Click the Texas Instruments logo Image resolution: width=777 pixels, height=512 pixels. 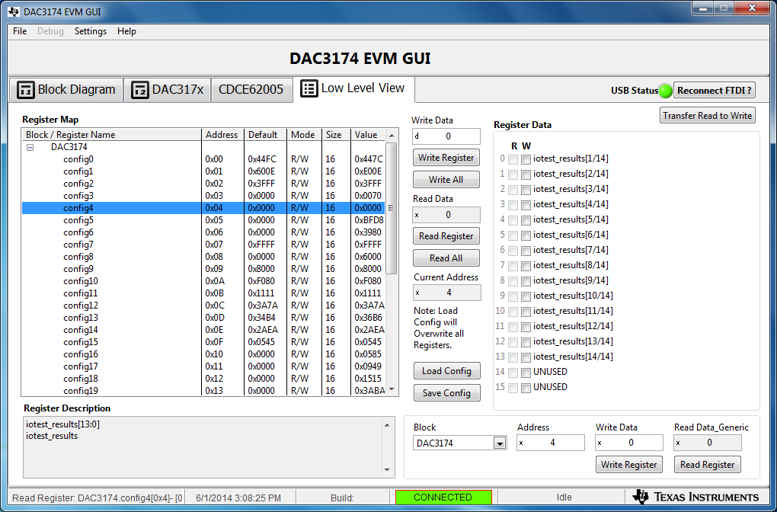696,497
